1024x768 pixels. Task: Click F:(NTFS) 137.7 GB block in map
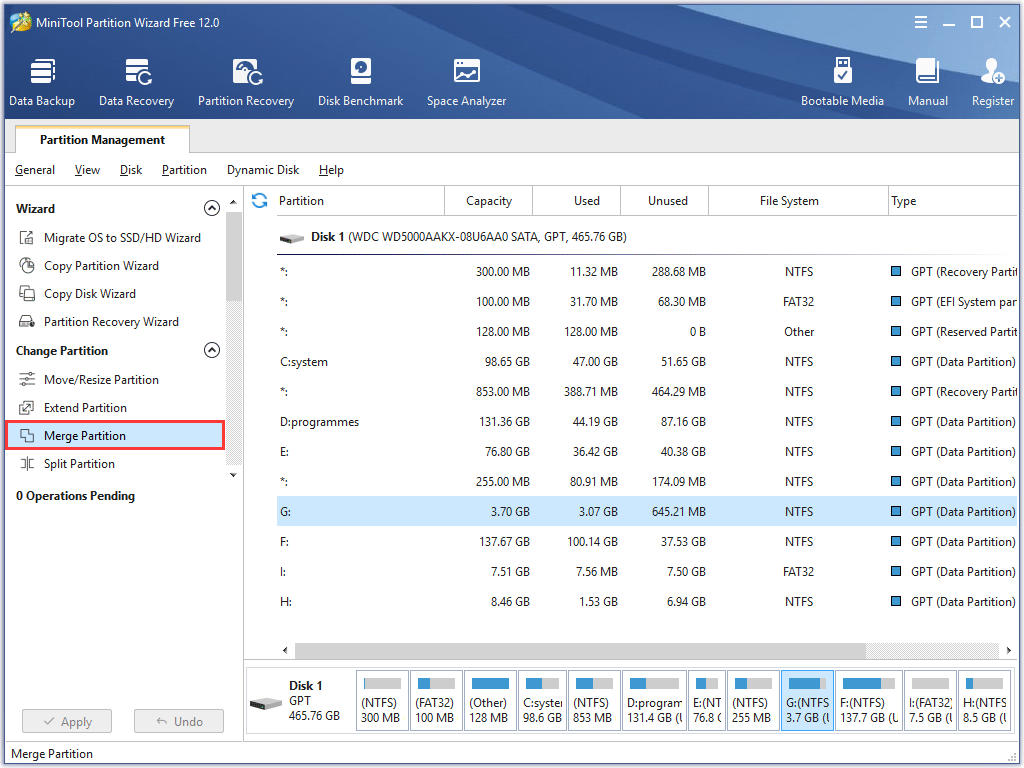869,701
